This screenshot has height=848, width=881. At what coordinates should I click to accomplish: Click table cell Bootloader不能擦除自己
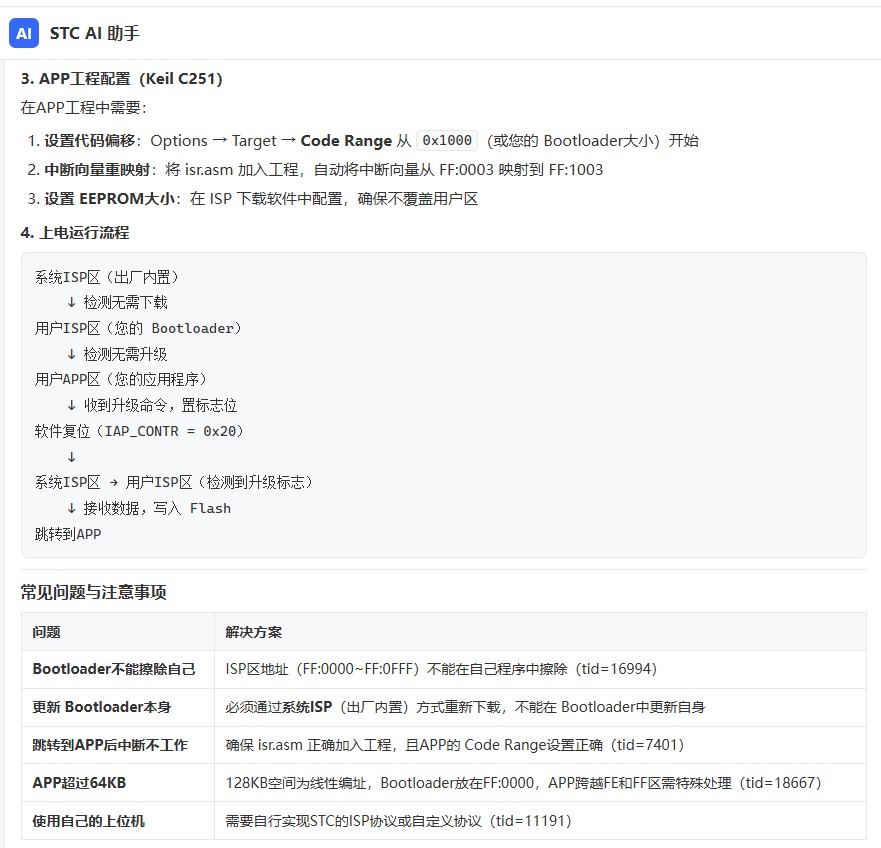coord(118,669)
